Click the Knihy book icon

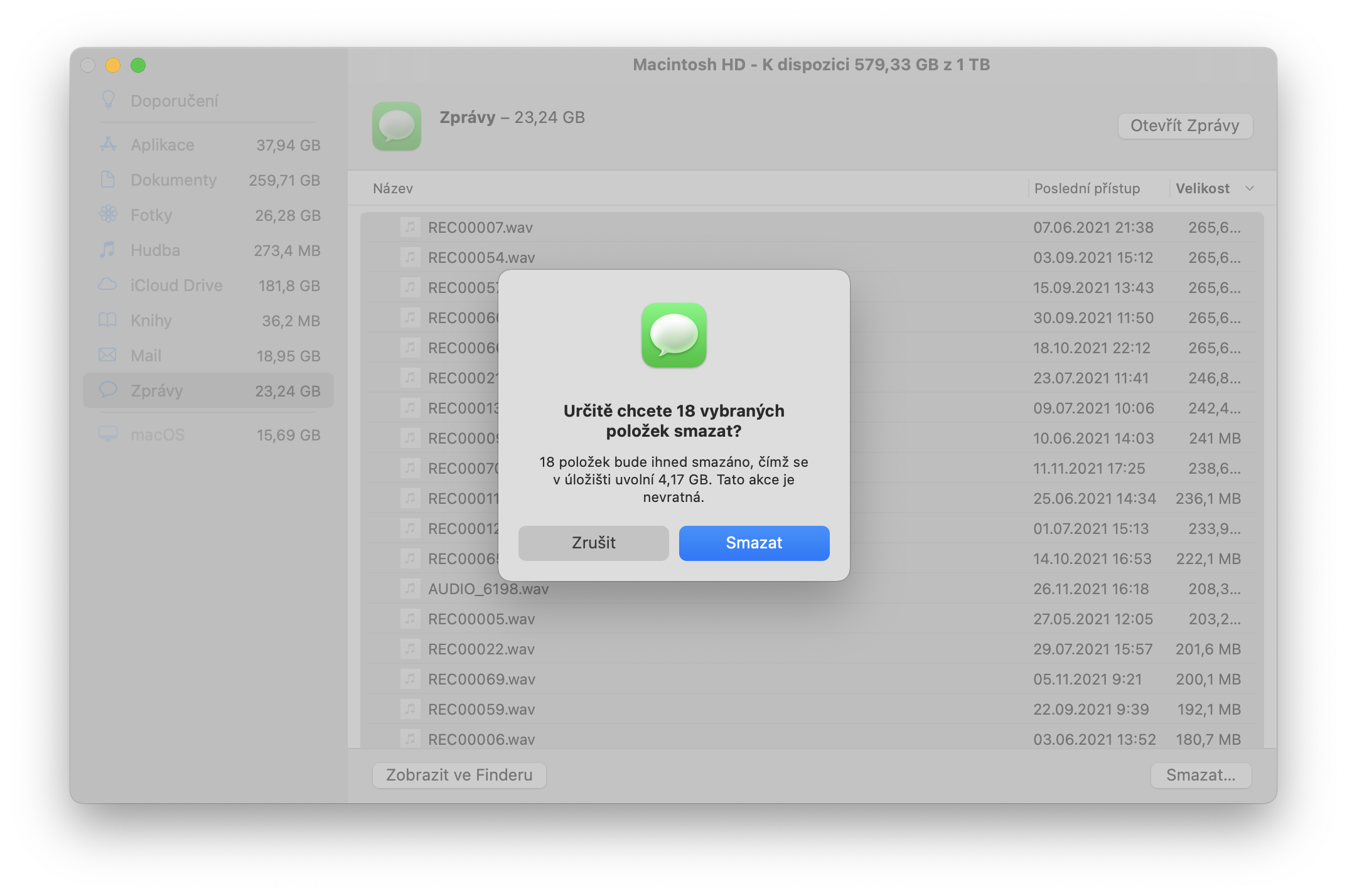(x=108, y=320)
